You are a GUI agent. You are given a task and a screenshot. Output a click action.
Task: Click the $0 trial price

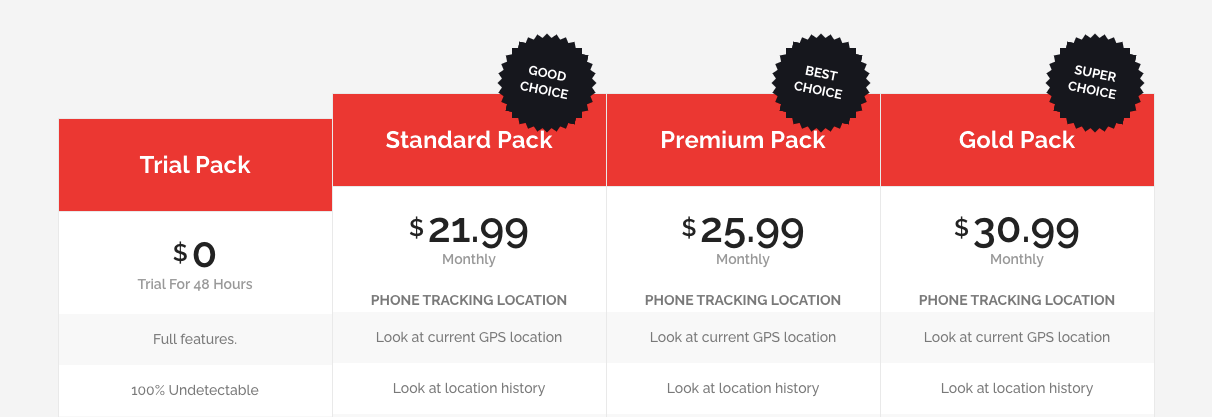(x=195, y=254)
